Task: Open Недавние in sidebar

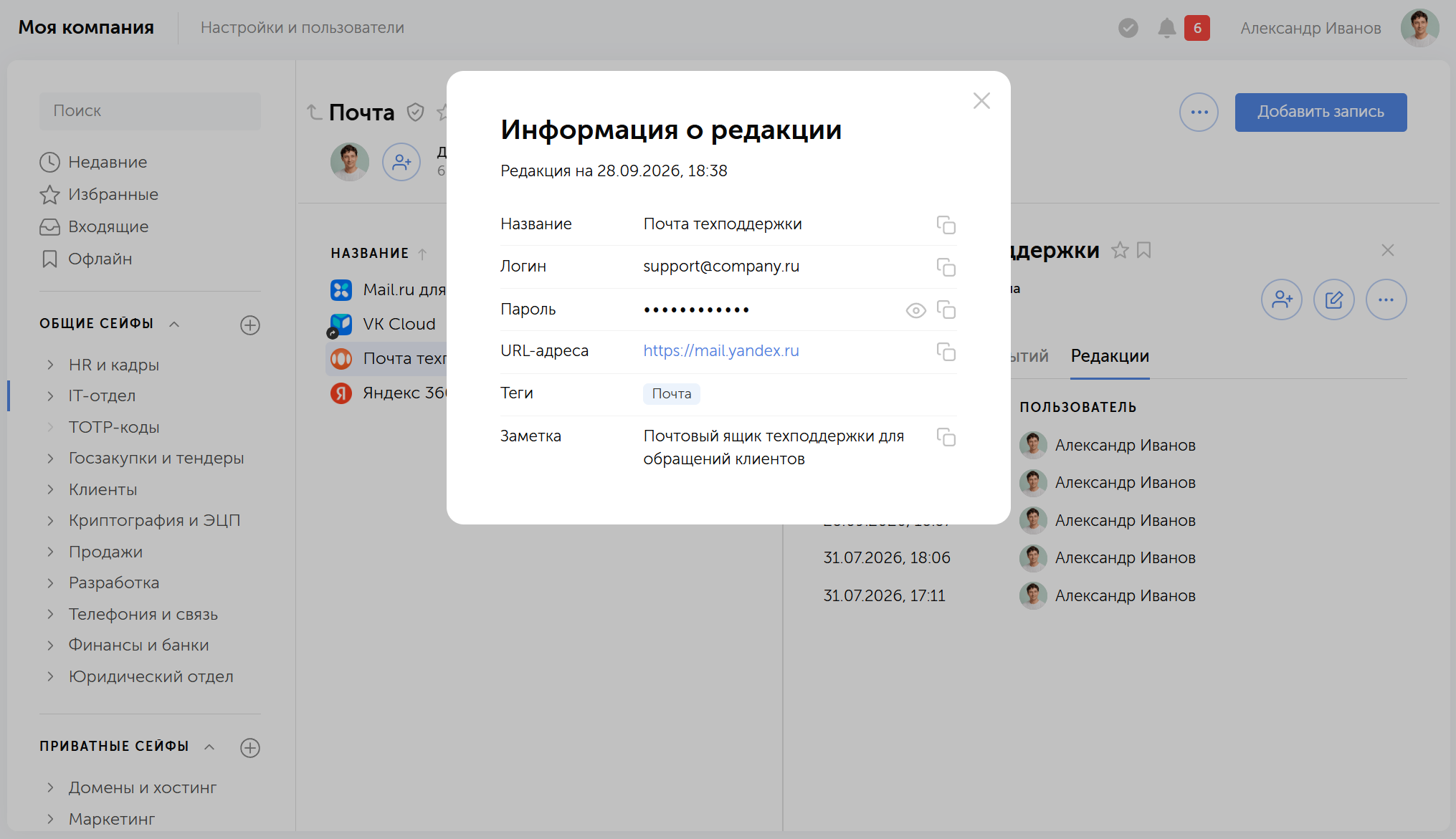Action: pos(93,163)
